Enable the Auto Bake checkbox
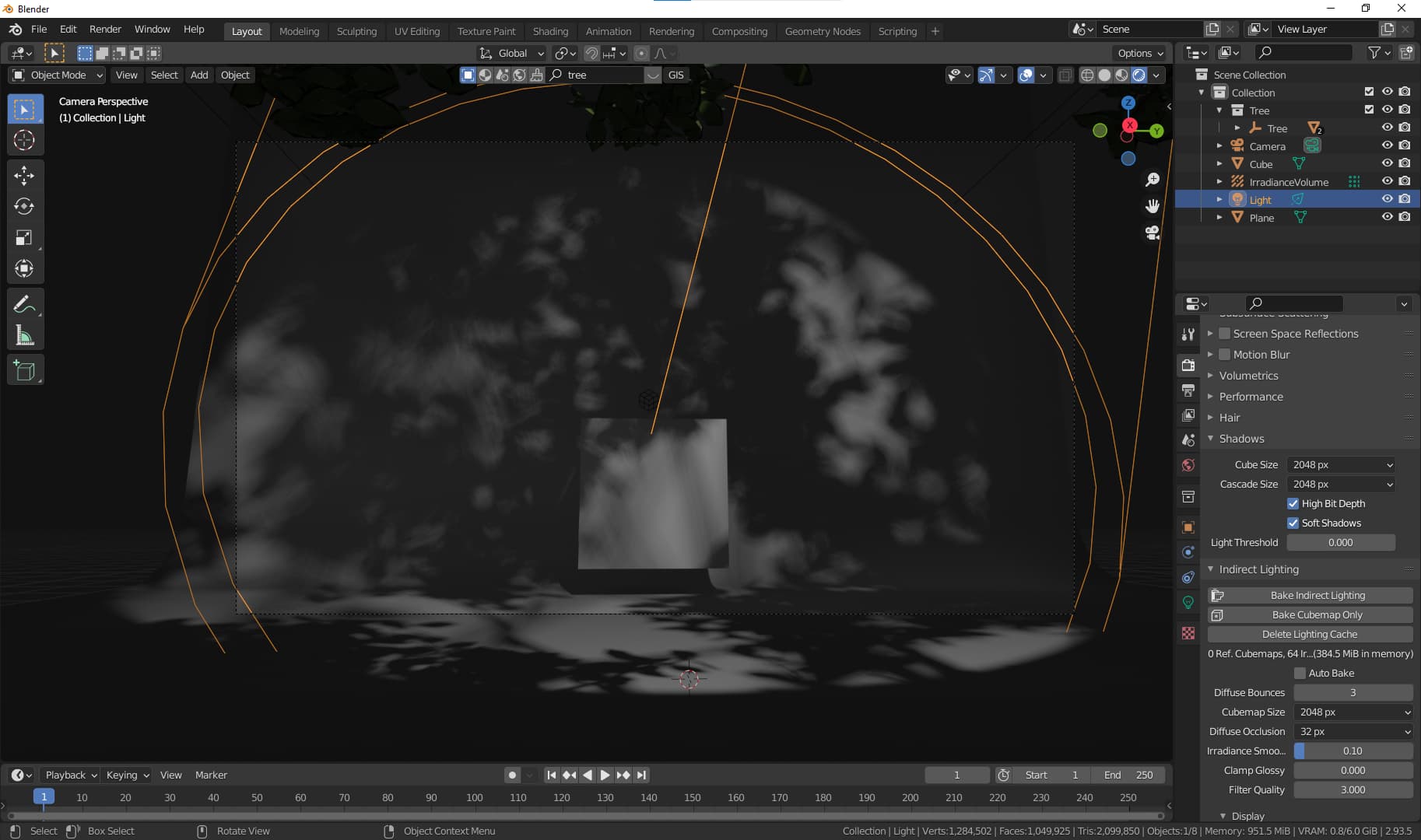The image size is (1421, 840). [1300, 673]
